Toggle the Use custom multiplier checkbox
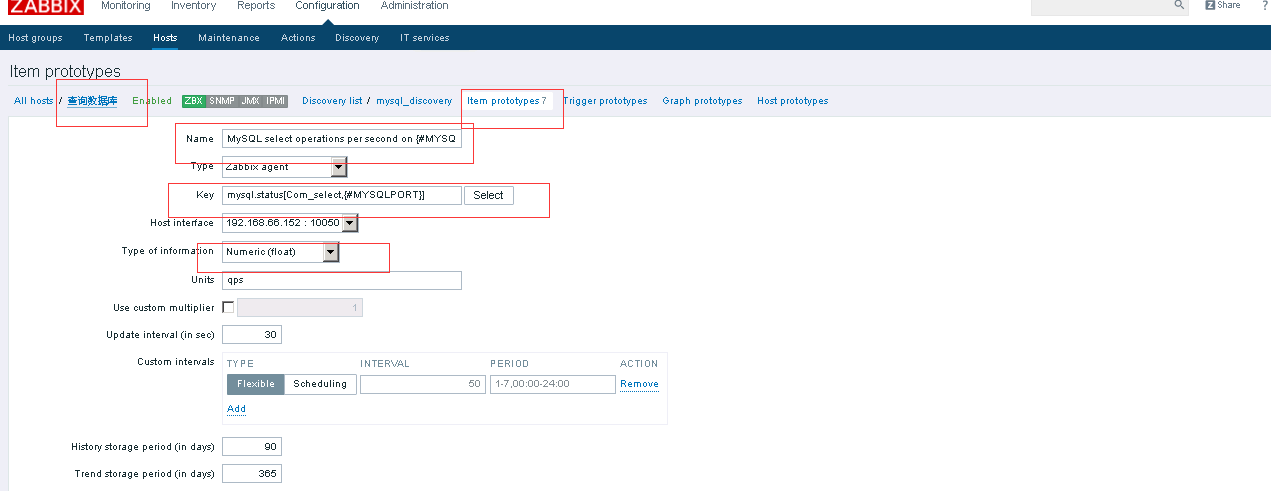Viewport: 1271px width, 491px height. tap(228, 307)
